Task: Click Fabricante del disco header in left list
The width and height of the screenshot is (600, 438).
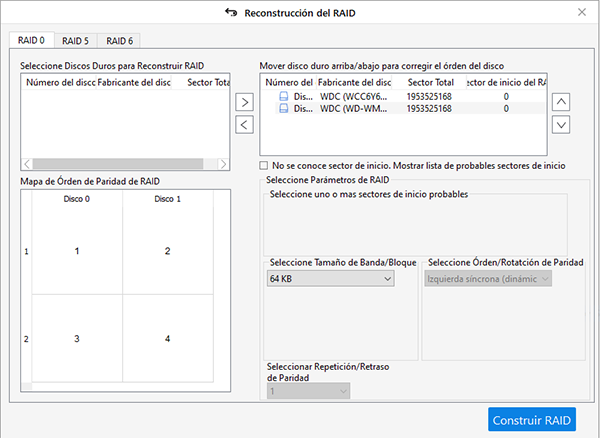Action: [x=134, y=82]
